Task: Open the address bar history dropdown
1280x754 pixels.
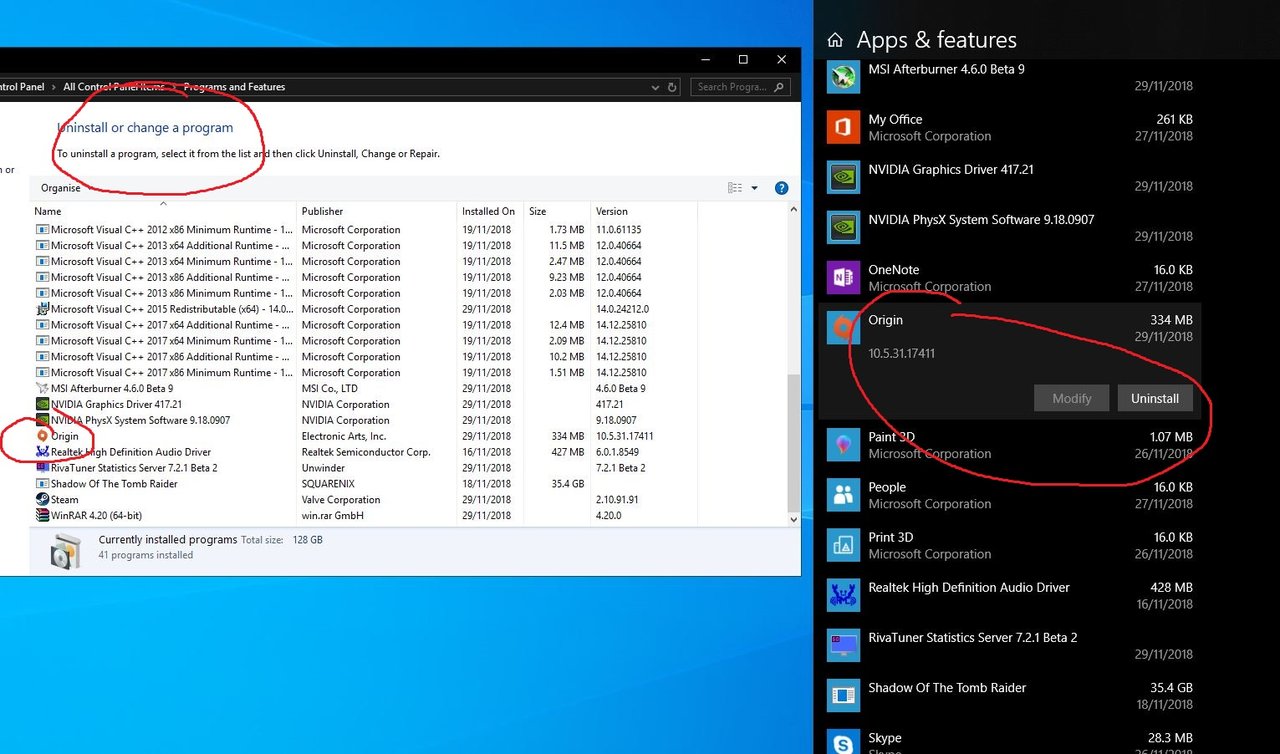Action: point(655,87)
